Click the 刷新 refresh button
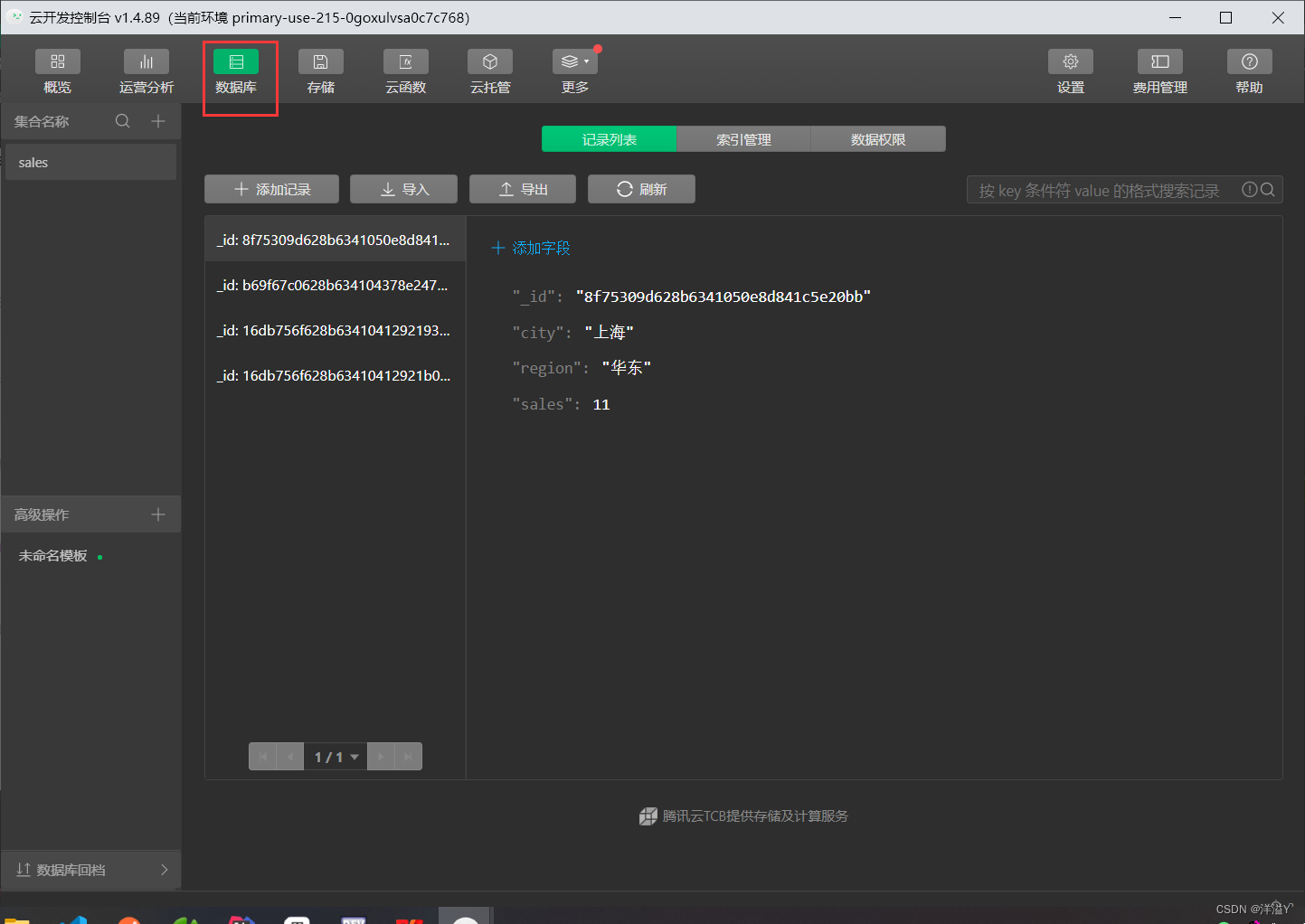The height and width of the screenshot is (924, 1305). pos(641,189)
